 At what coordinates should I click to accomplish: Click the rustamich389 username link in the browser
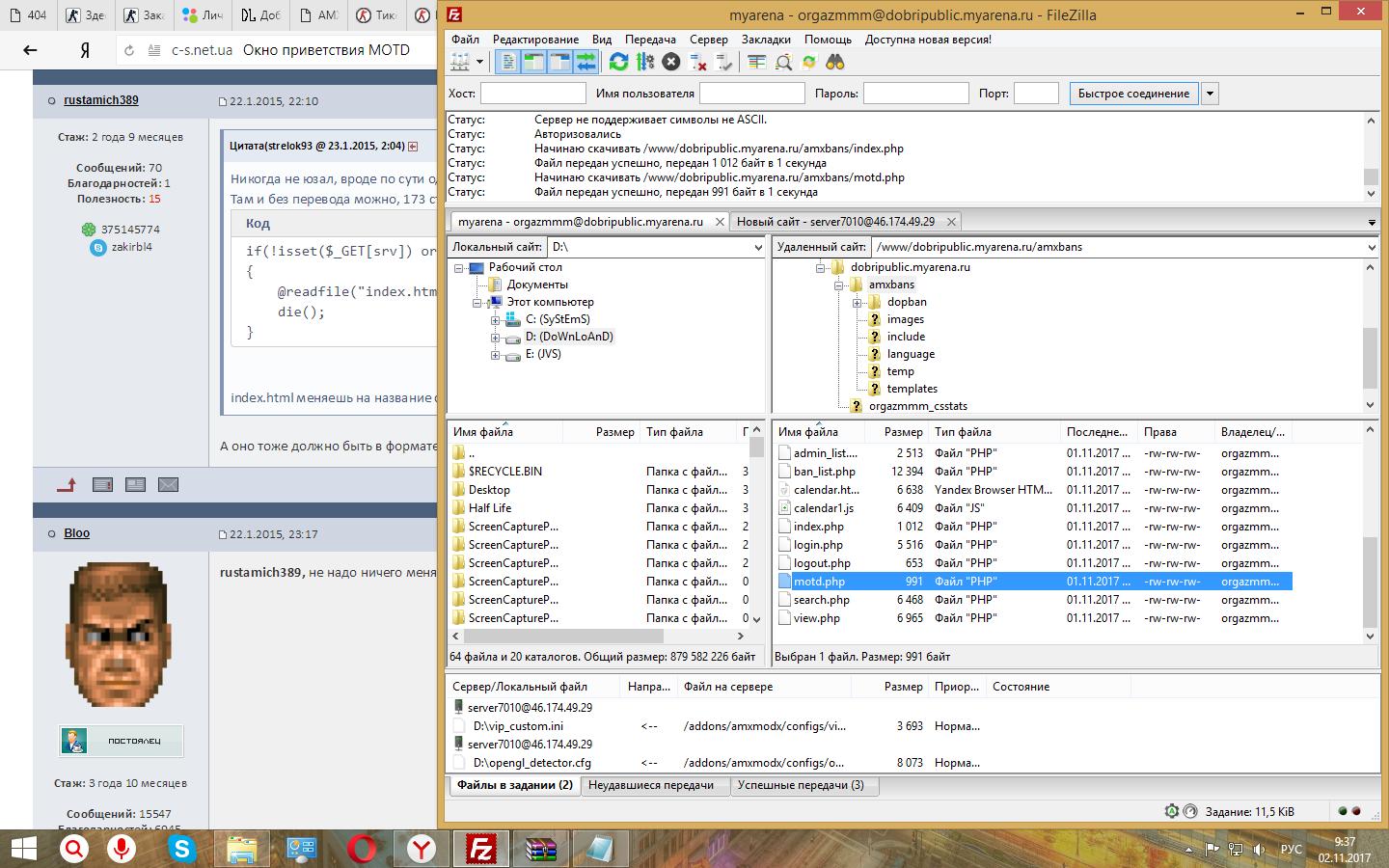101,100
